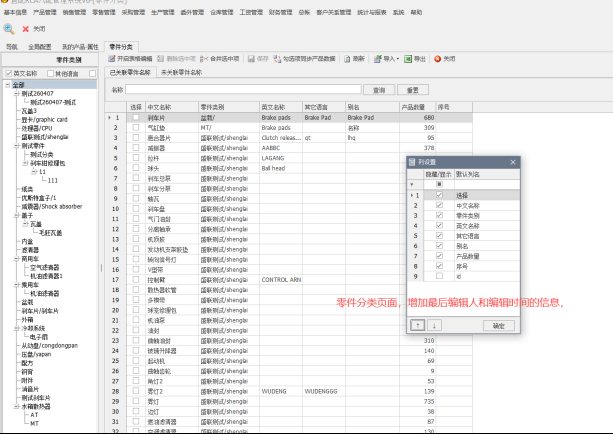
Task: Open the 帮助 menu
Action: coord(416,13)
